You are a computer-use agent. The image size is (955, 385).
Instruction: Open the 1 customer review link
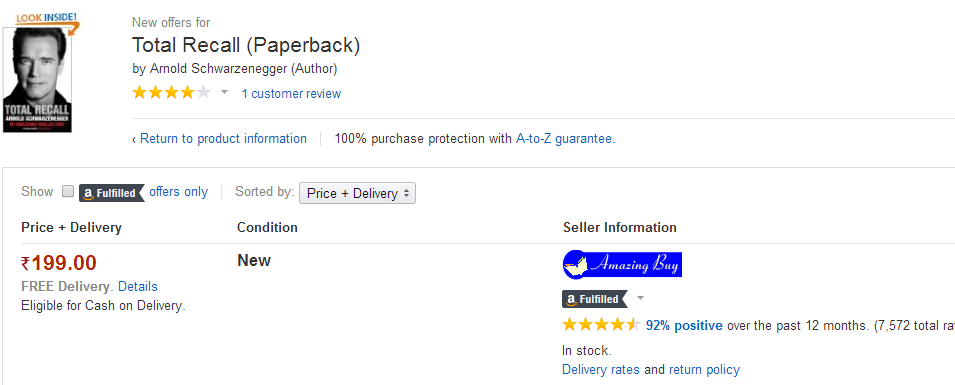pos(291,94)
